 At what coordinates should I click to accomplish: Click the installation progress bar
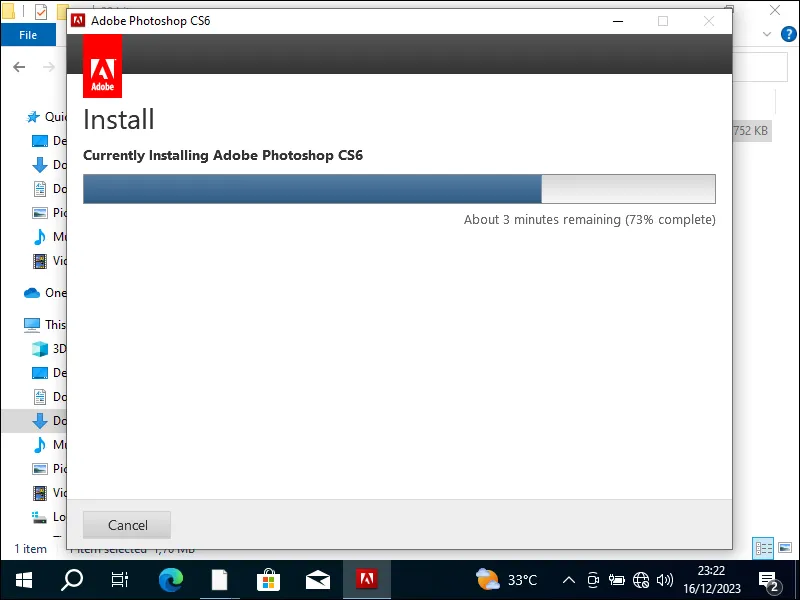[x=400, y=188]
